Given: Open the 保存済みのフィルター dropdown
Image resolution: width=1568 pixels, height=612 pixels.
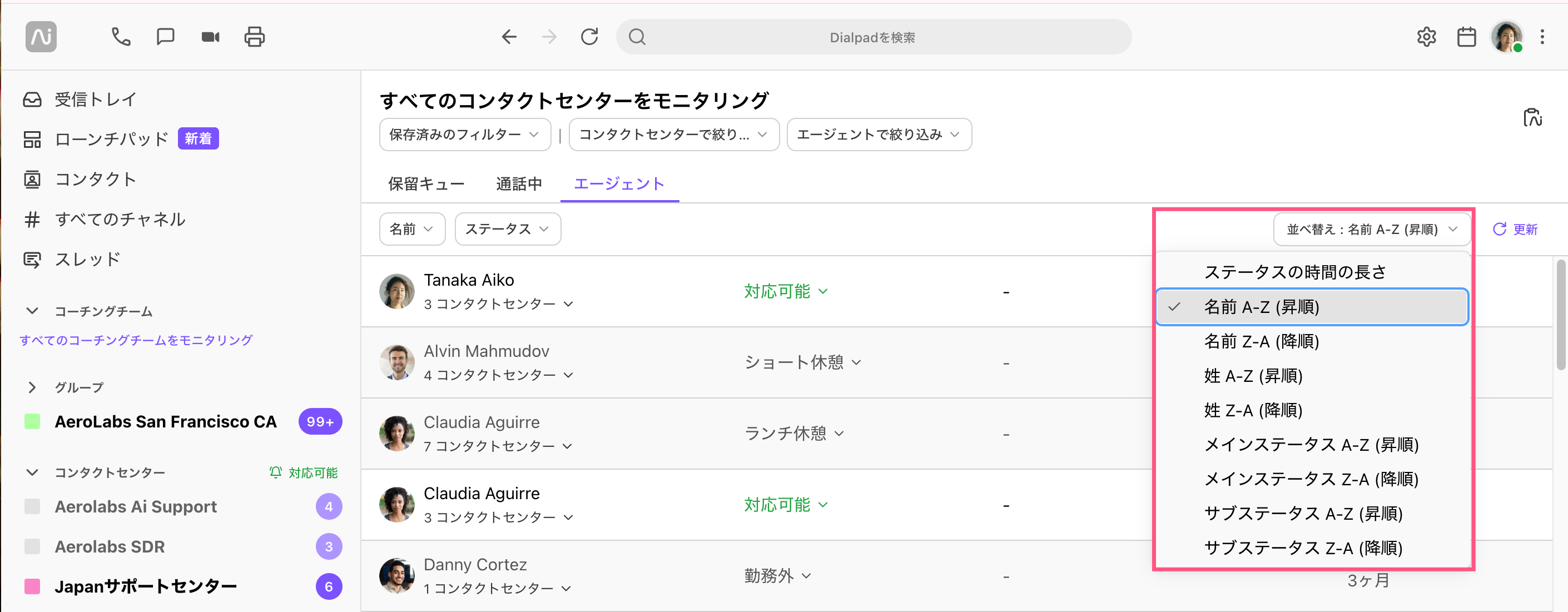Looking at the screenshot, I should coord(465,135).
